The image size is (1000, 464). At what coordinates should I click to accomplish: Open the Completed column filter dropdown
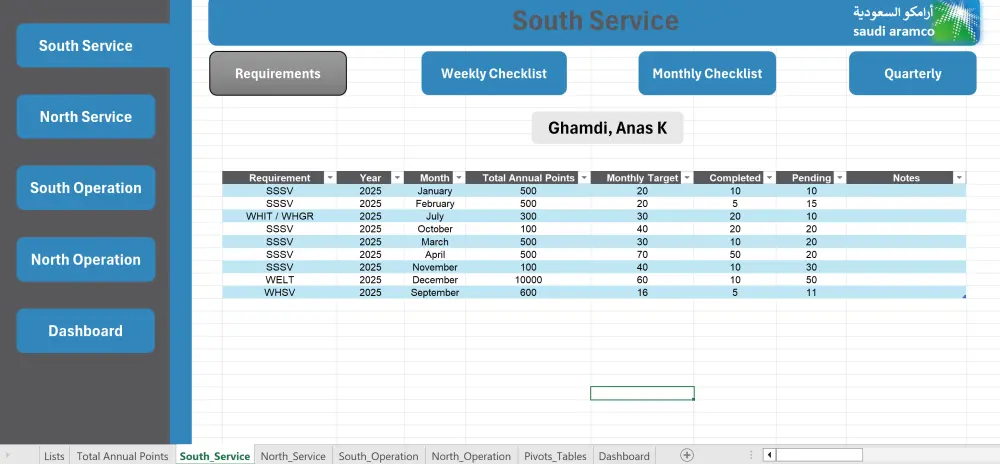769,178
